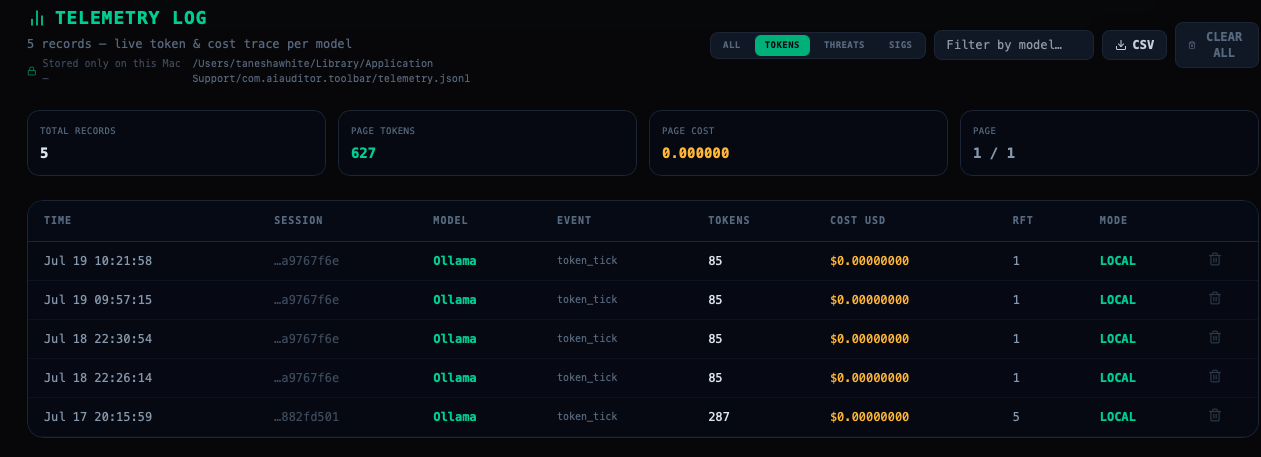Click the telemetry.jsonl file path text

tap(331, 70)
